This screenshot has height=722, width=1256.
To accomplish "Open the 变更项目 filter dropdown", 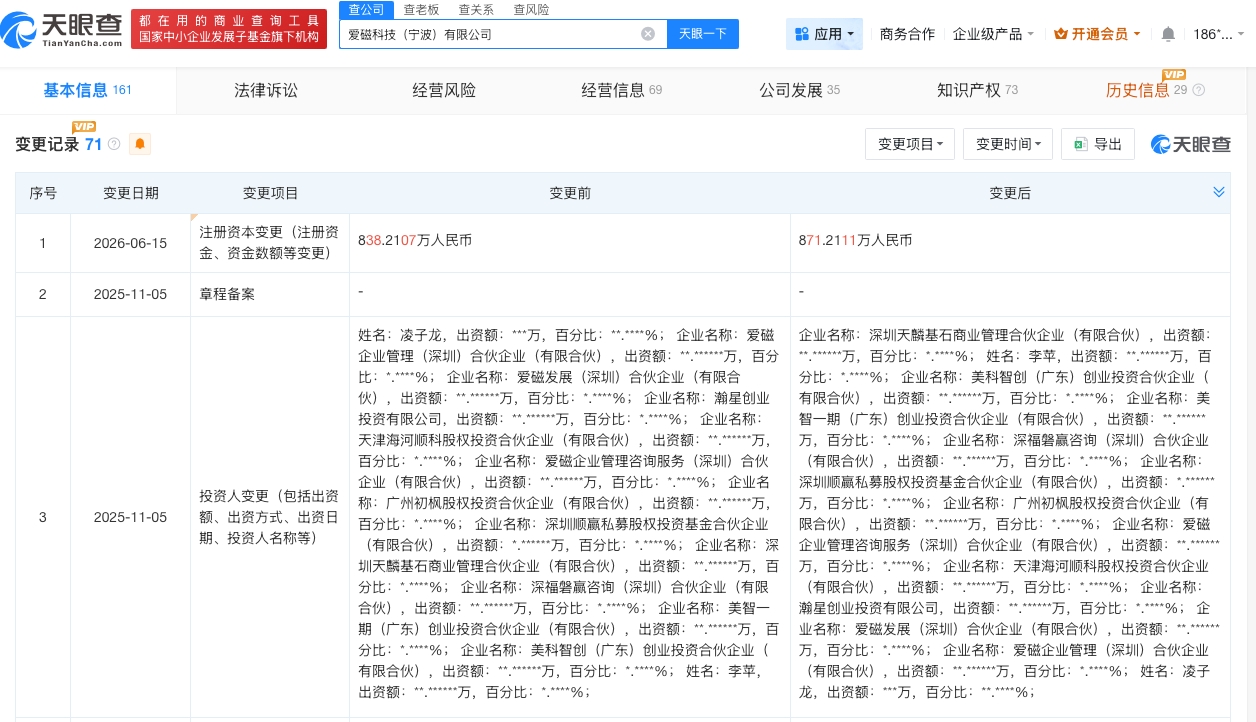I will click(x=910, y=144).
